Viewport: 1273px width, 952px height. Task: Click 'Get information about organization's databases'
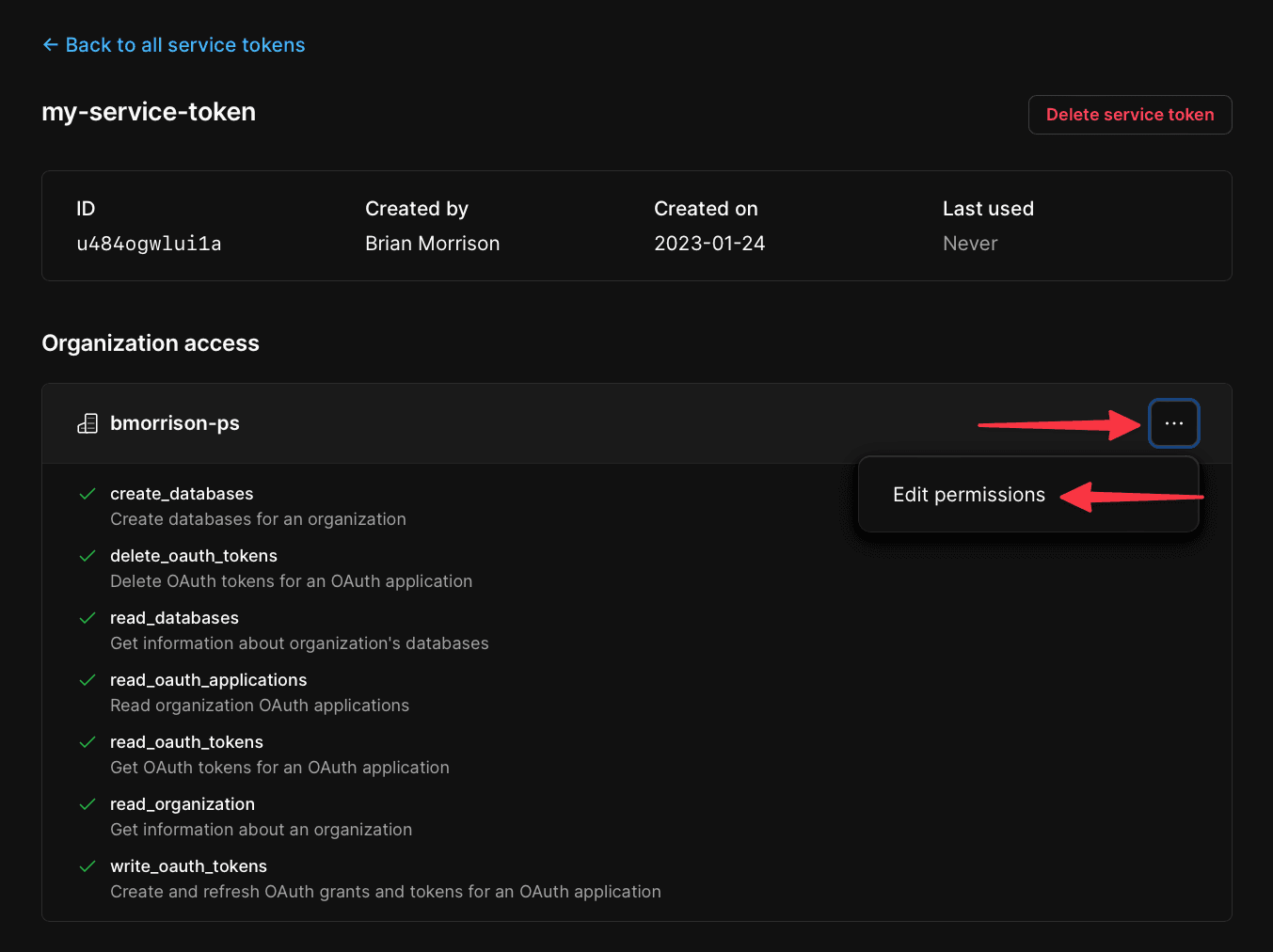tap(299, 643)
